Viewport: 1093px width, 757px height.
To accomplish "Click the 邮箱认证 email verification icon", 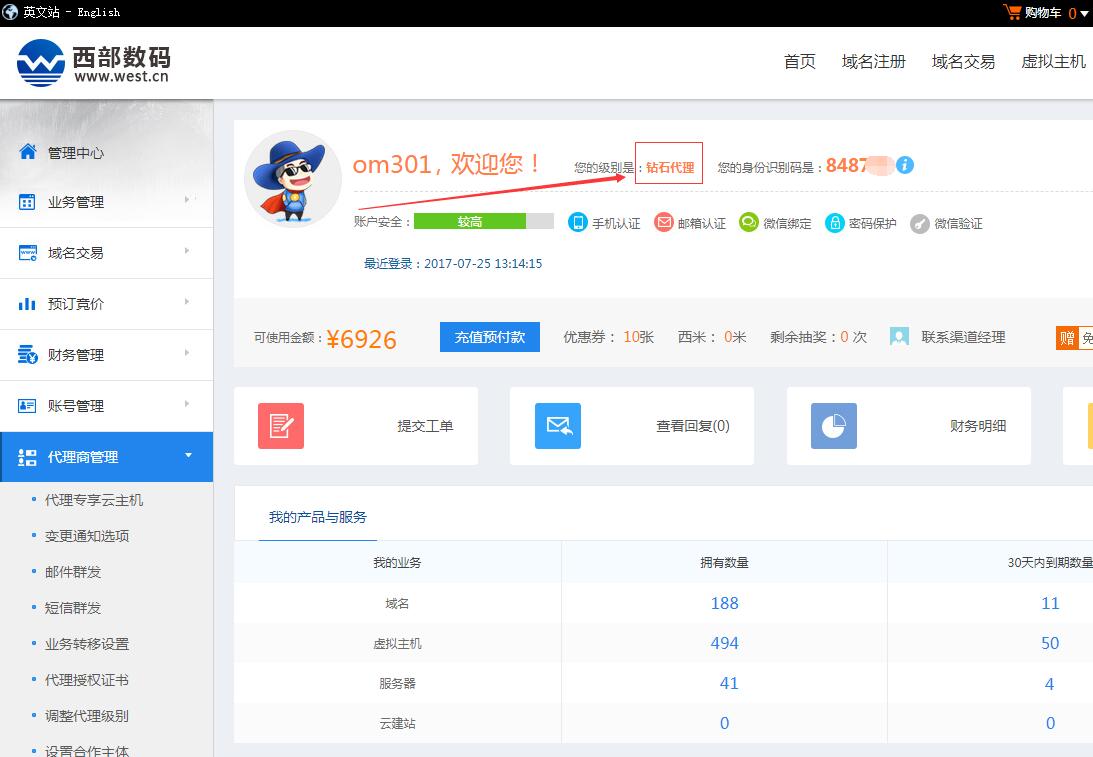I will tap(664, 222).
